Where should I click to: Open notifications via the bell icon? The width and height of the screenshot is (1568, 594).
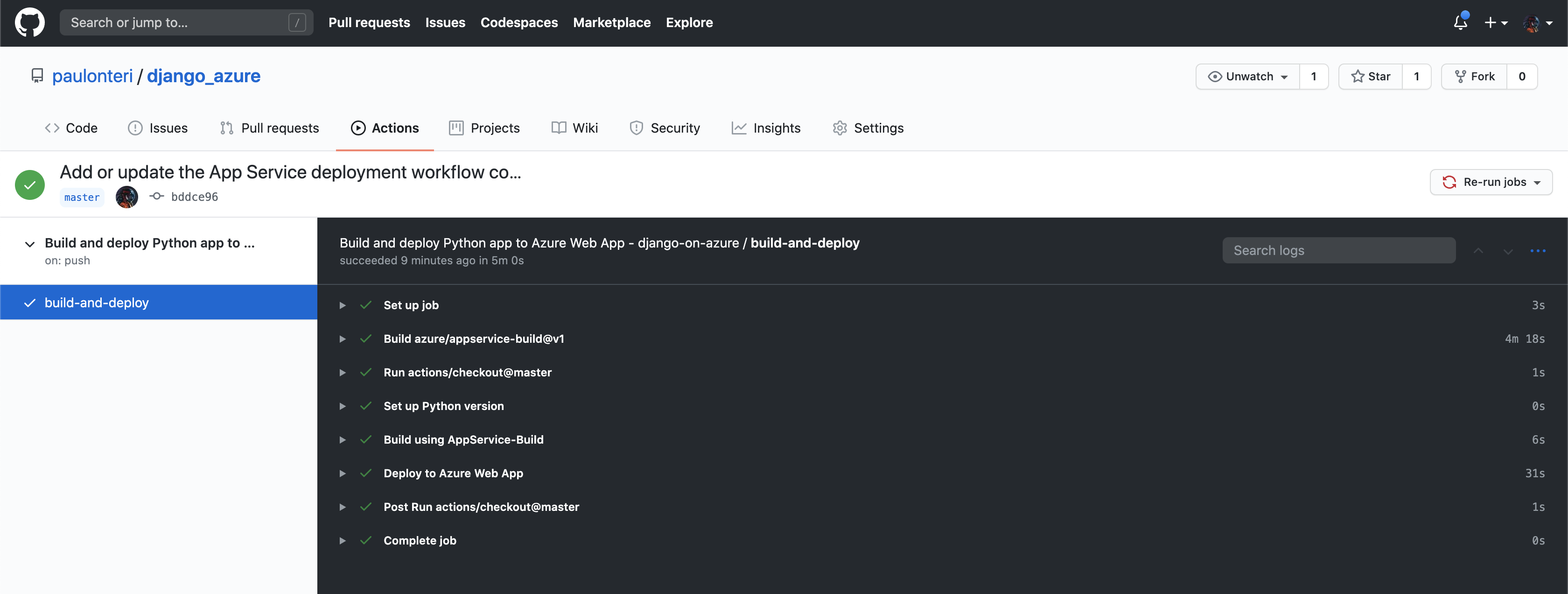1460,22
